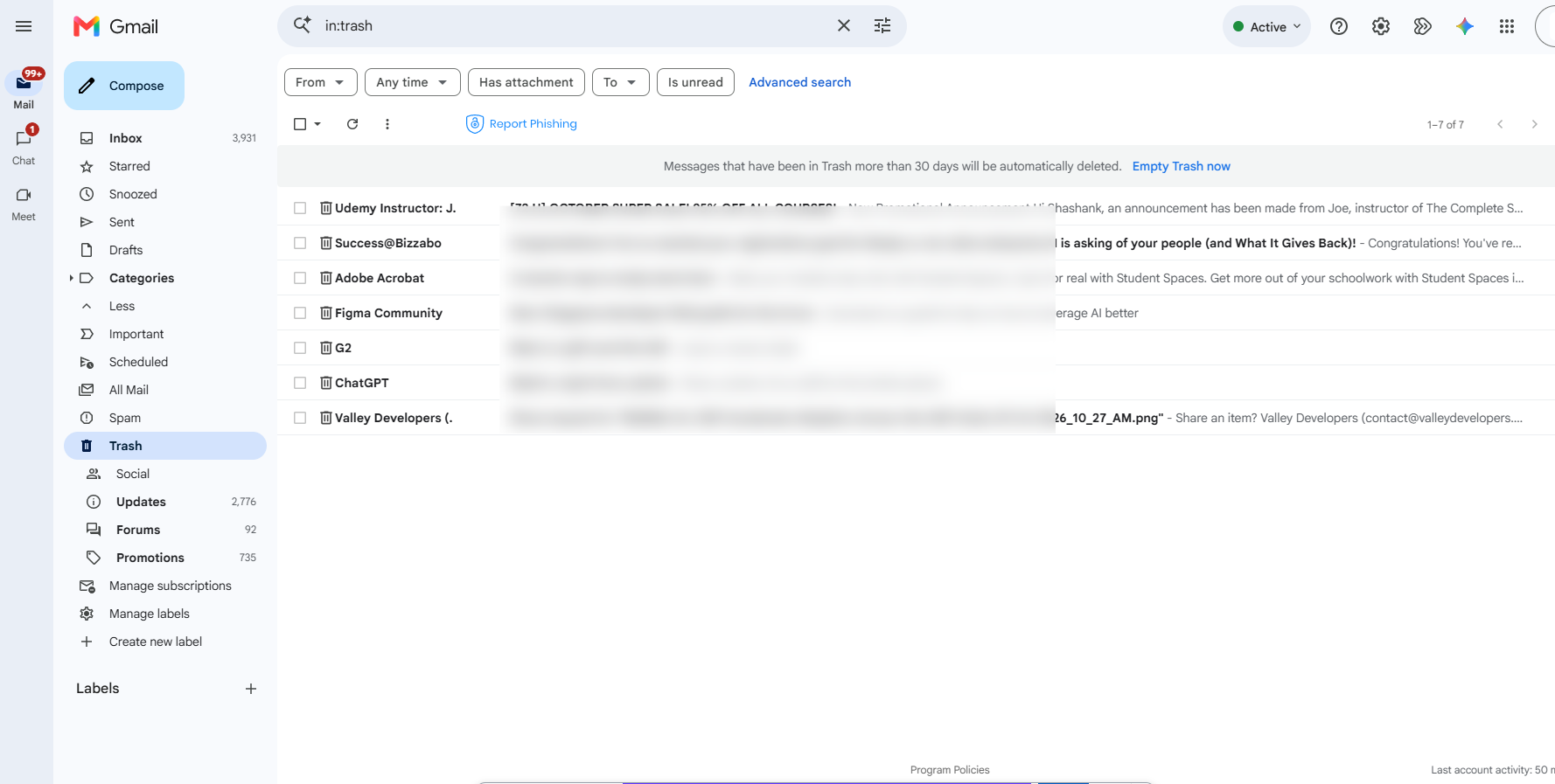Screen dimensions: 1555x784
Task: Go to older messages page arrow
Action: click(x=1534, y=124)
